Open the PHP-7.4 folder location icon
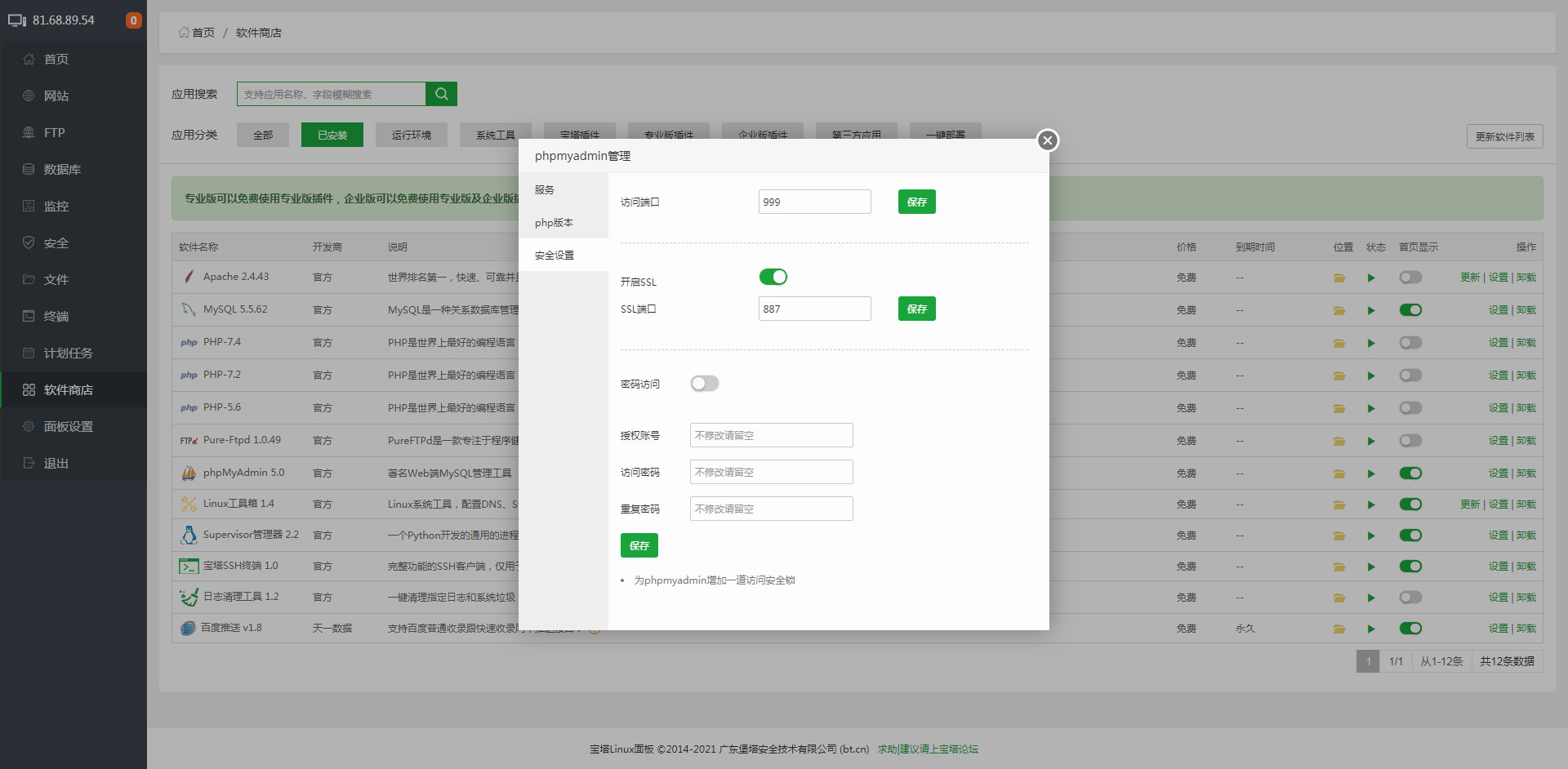The height and width of the screenshot is (769, 1568). (x=1339, y=343)
